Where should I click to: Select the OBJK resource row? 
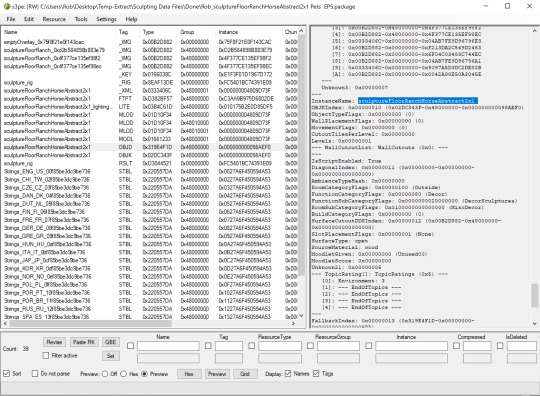pos(150,155)
